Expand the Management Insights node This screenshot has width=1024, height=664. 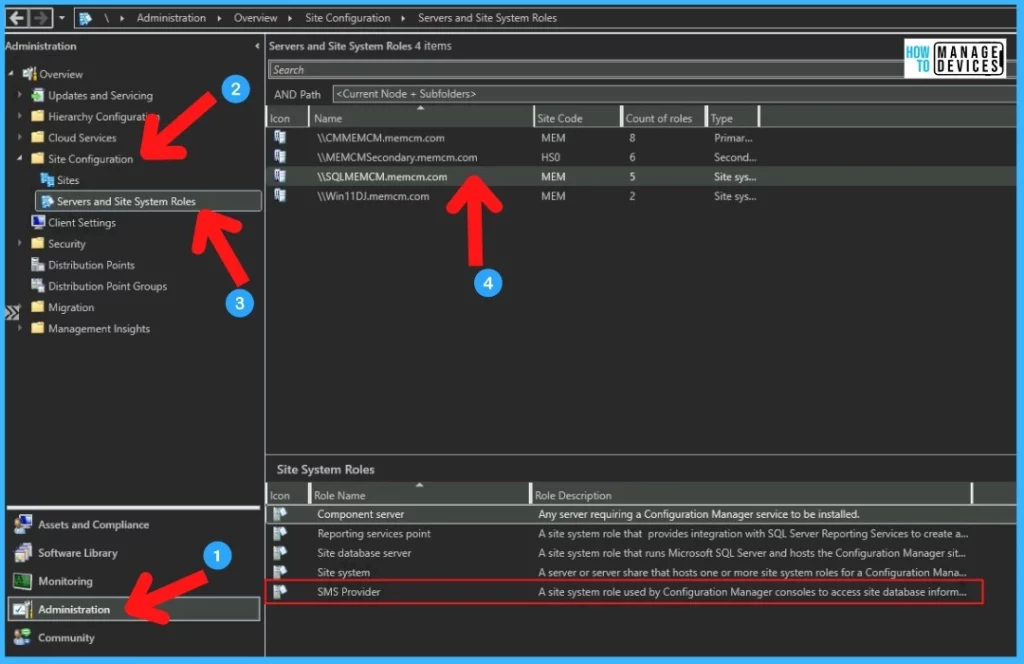[20, 328]
